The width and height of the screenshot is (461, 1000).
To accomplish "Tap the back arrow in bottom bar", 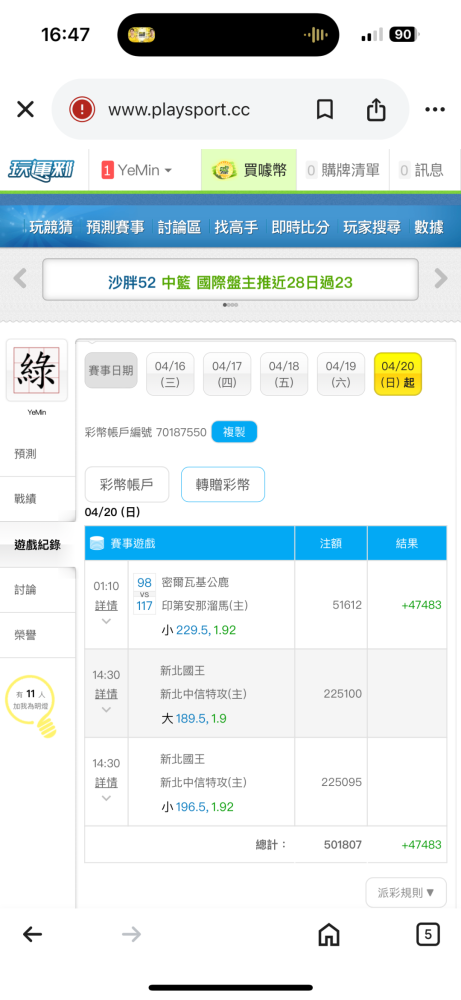I will (32, 935).
